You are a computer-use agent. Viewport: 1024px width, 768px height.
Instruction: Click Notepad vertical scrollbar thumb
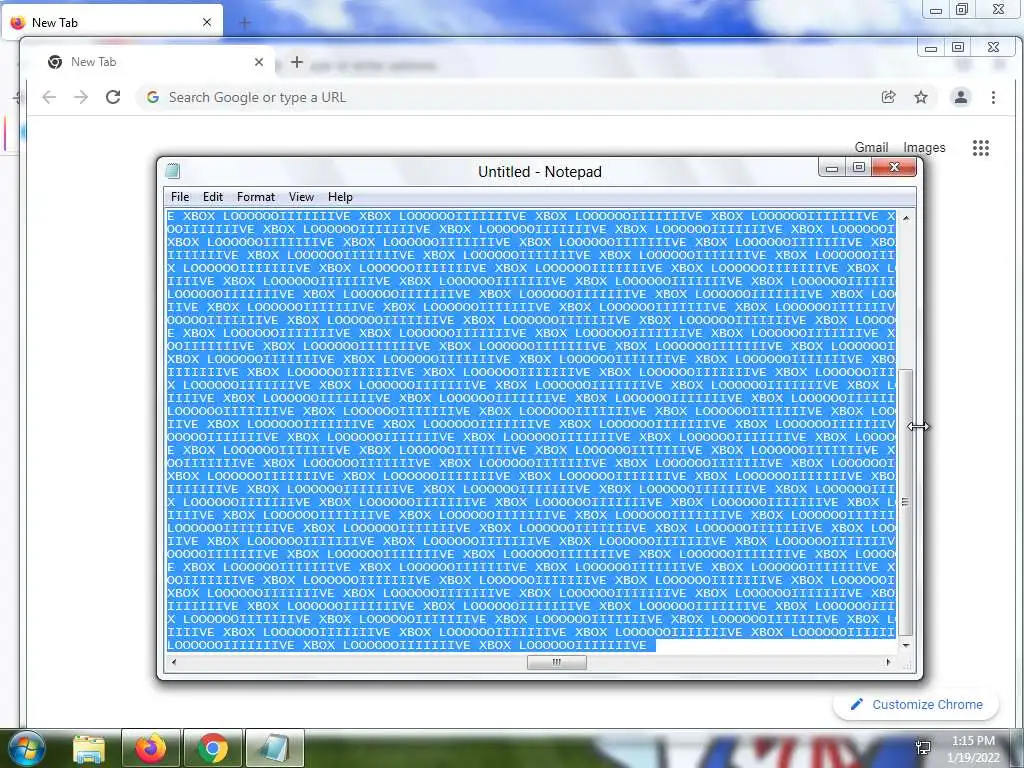point(906,502)
